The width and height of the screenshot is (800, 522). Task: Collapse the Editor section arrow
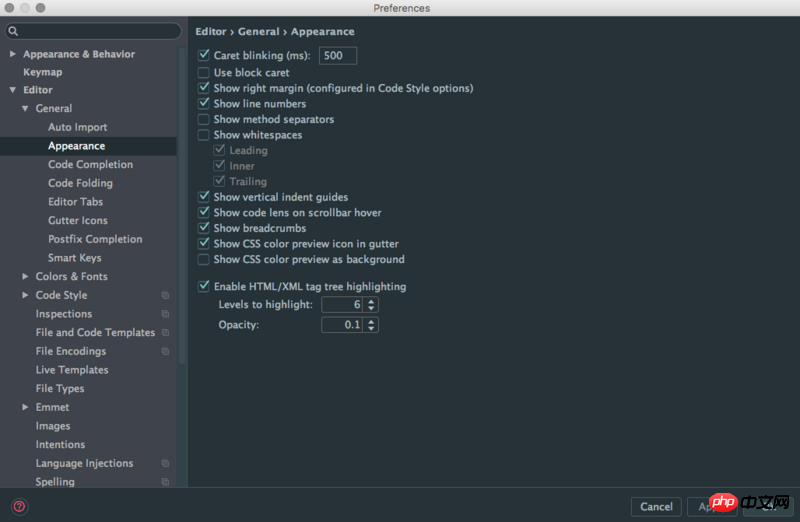tap(13, 90)
